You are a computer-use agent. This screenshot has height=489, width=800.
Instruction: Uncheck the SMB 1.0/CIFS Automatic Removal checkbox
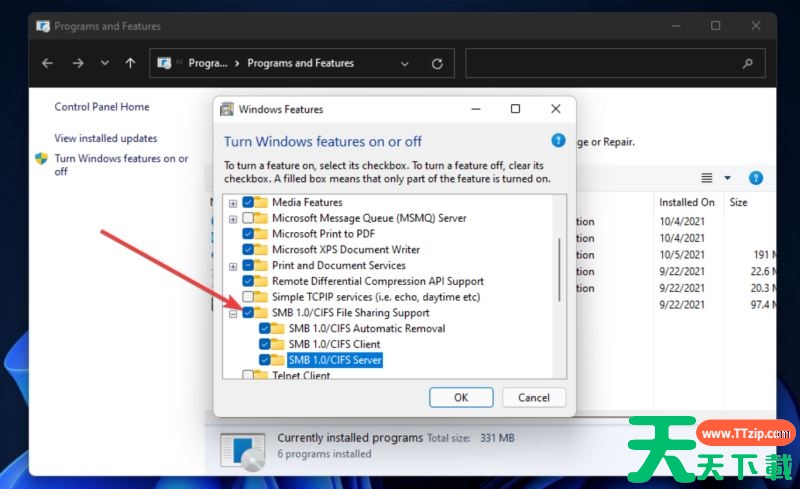[x=264, y=329]
